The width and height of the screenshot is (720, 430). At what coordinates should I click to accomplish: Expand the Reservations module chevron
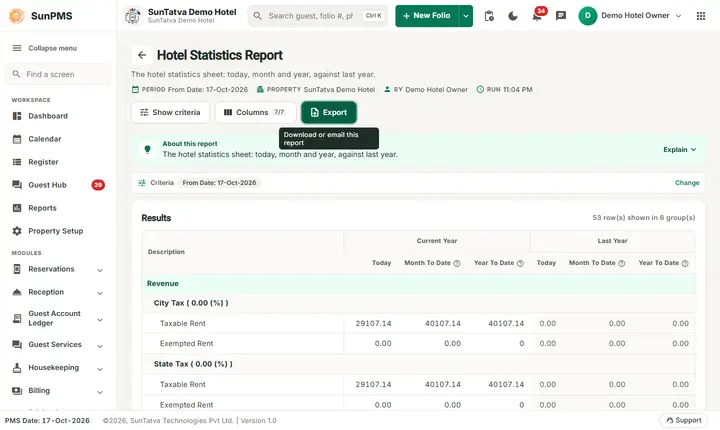[100, 270]
